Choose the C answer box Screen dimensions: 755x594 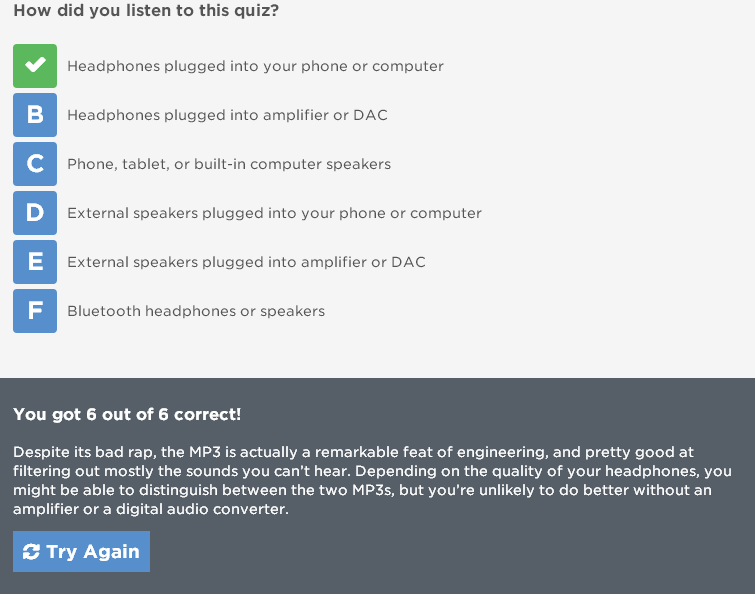coord(35,164)
